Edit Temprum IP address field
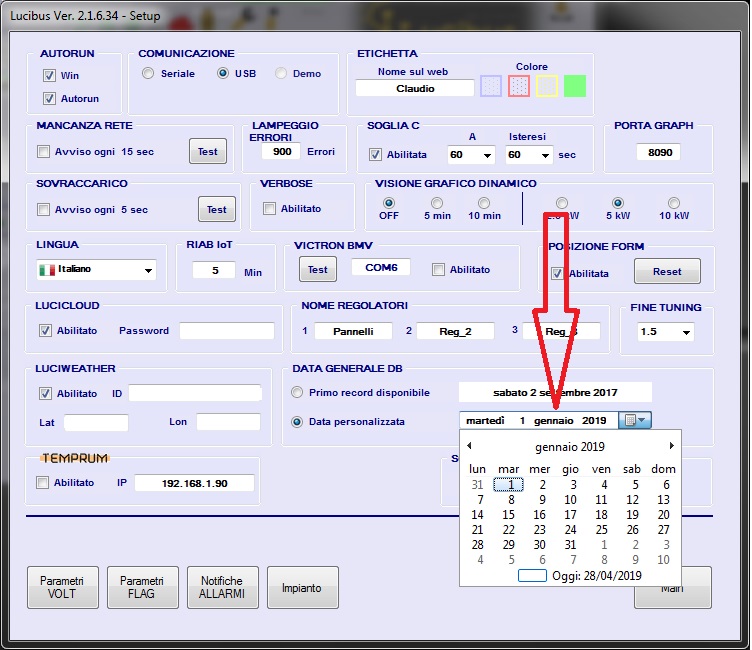Viewport: 752px width, 650px height. click(x=194, y=483)
